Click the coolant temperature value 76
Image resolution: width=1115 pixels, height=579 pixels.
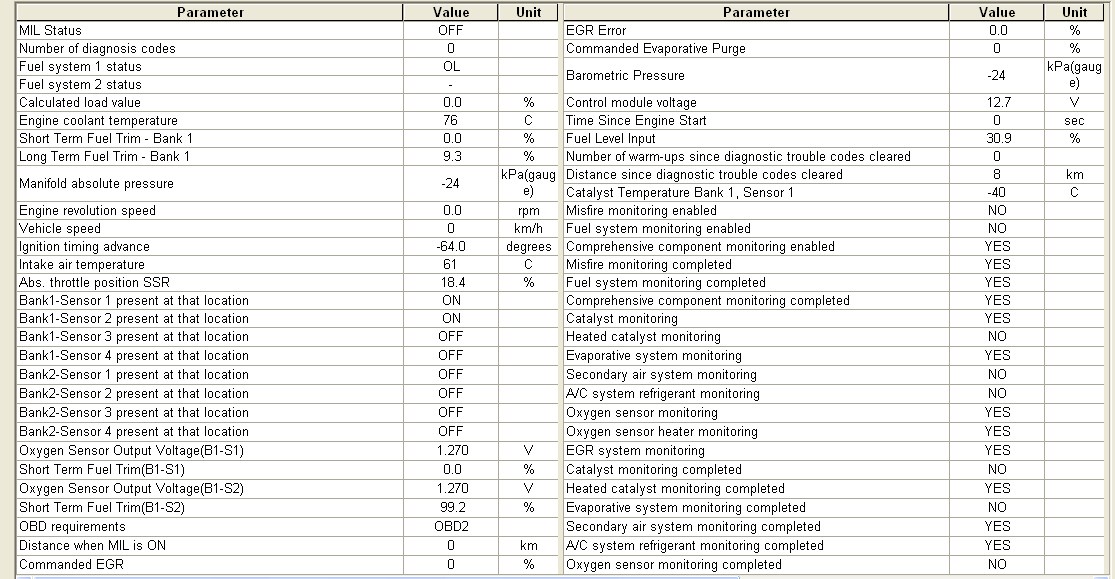tap(450, 121)
